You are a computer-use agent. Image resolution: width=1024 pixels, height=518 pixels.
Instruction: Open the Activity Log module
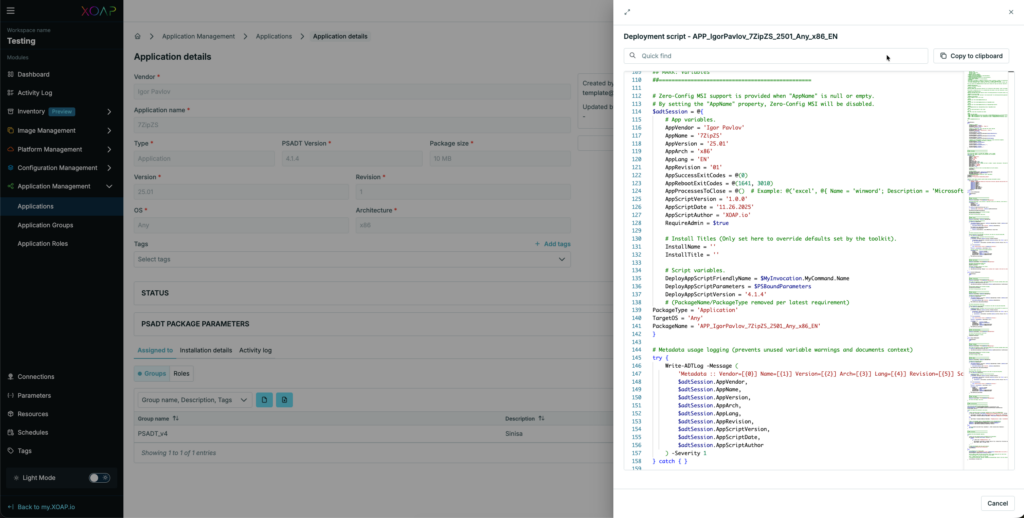tap(35, 93)
